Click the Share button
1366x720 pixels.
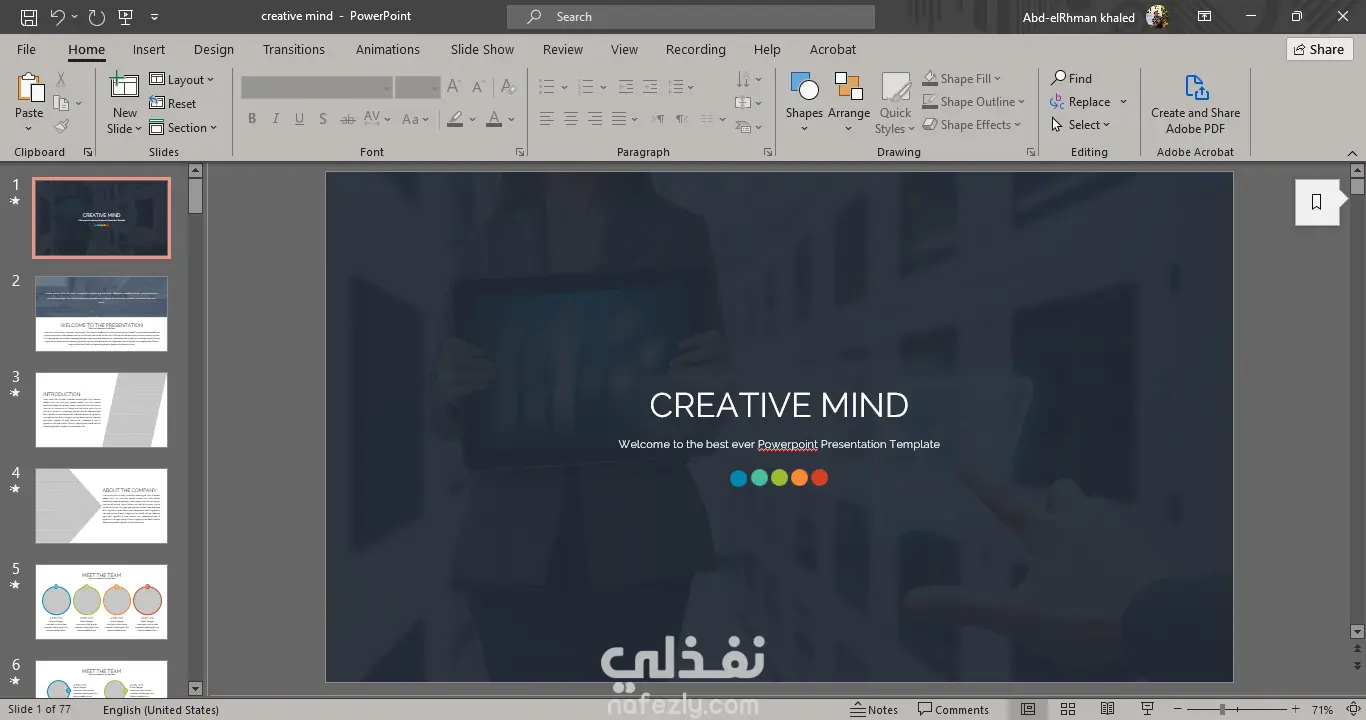click(x=1319, y=49)
